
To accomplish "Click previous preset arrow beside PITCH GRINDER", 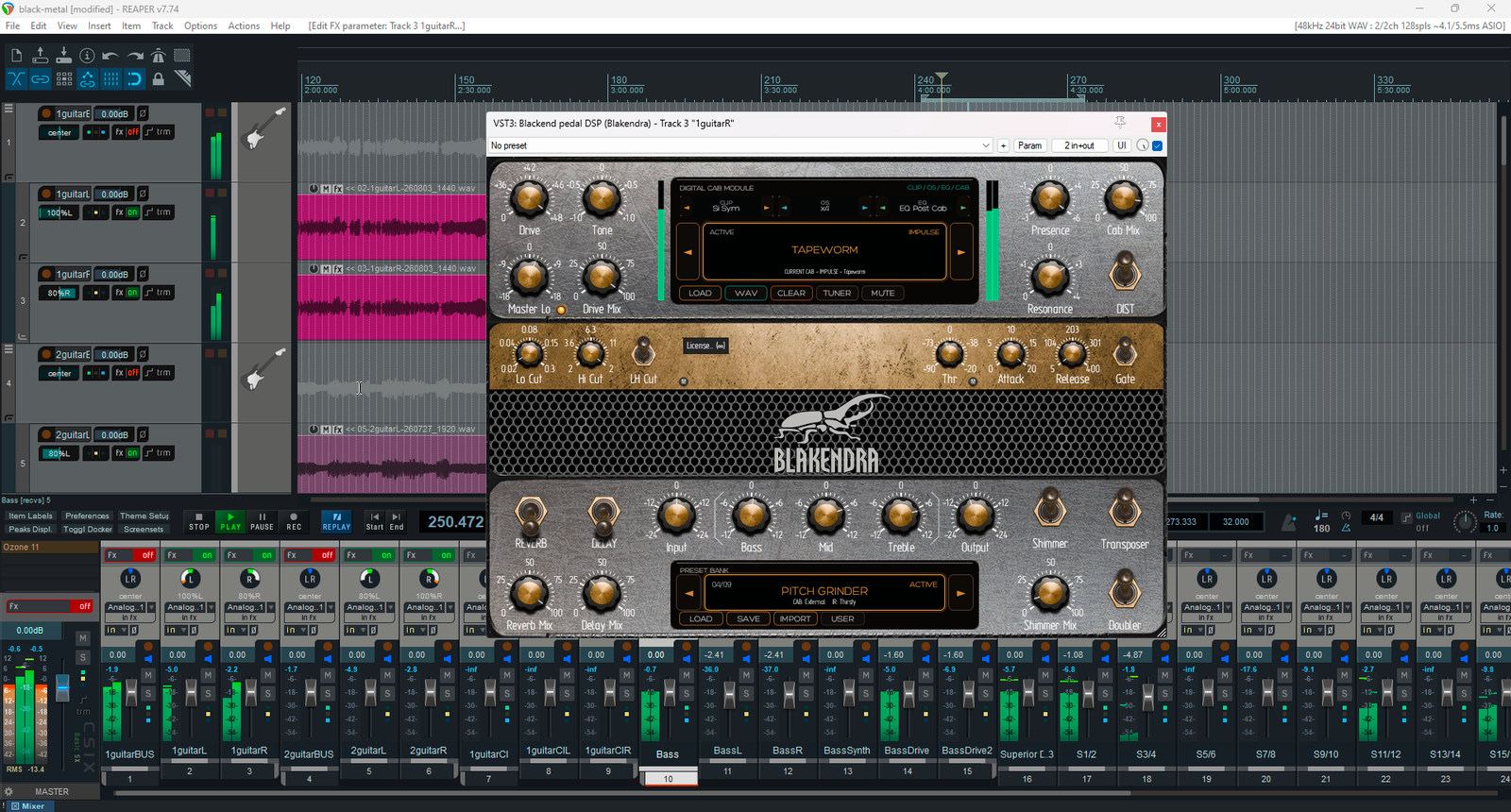I will click(x=688, y=594).
